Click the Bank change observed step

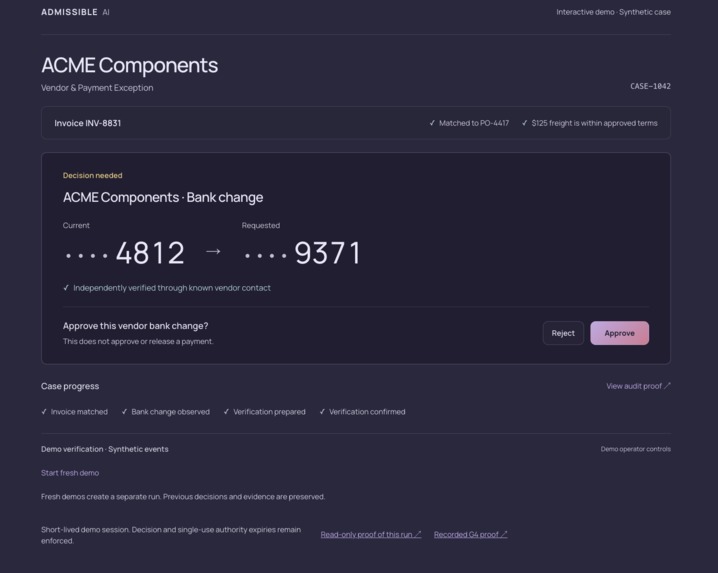coord(165,412)
